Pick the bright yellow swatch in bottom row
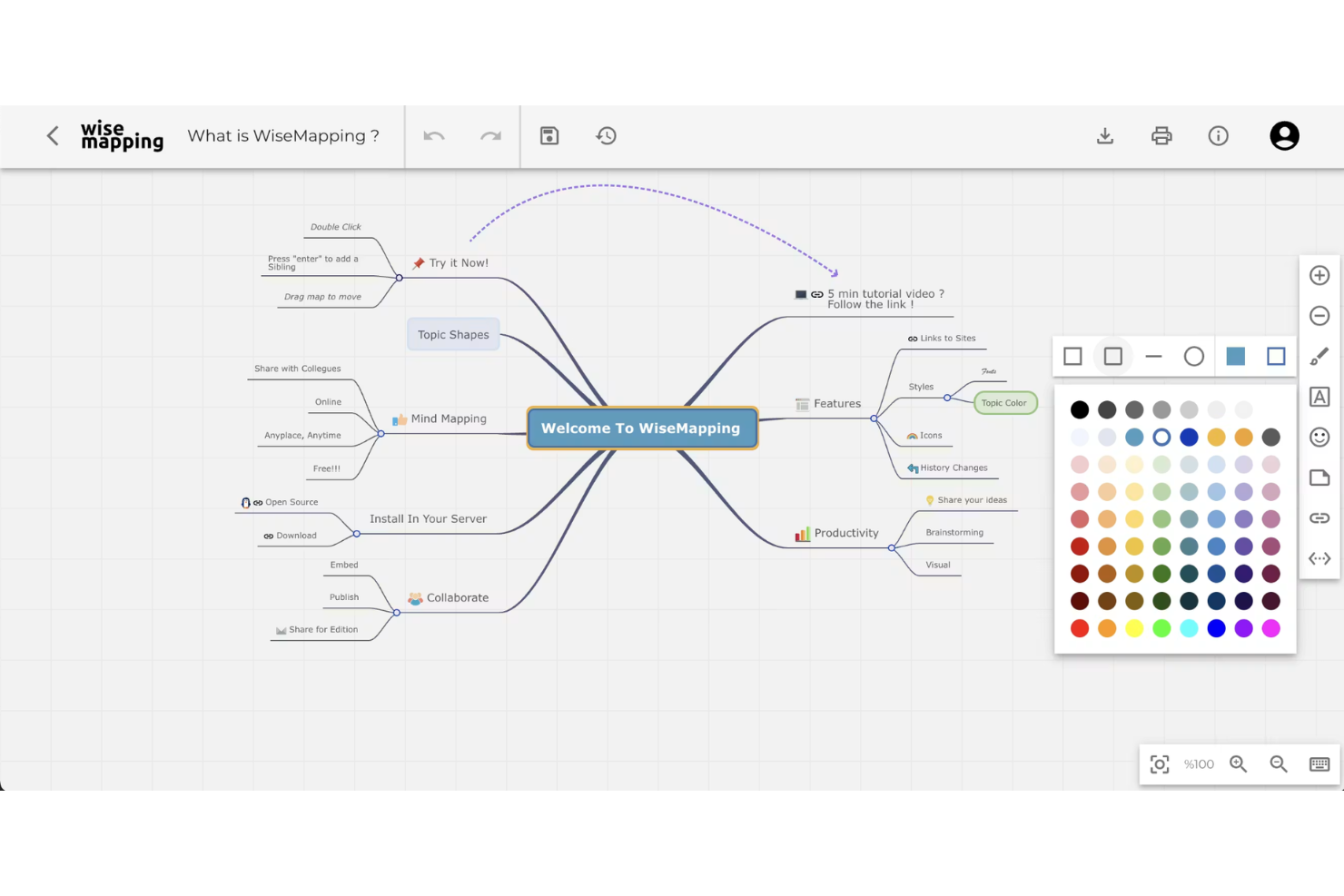Image resolution: width=1344 pixels, height=896 pixels. [x=1134, y=628]
